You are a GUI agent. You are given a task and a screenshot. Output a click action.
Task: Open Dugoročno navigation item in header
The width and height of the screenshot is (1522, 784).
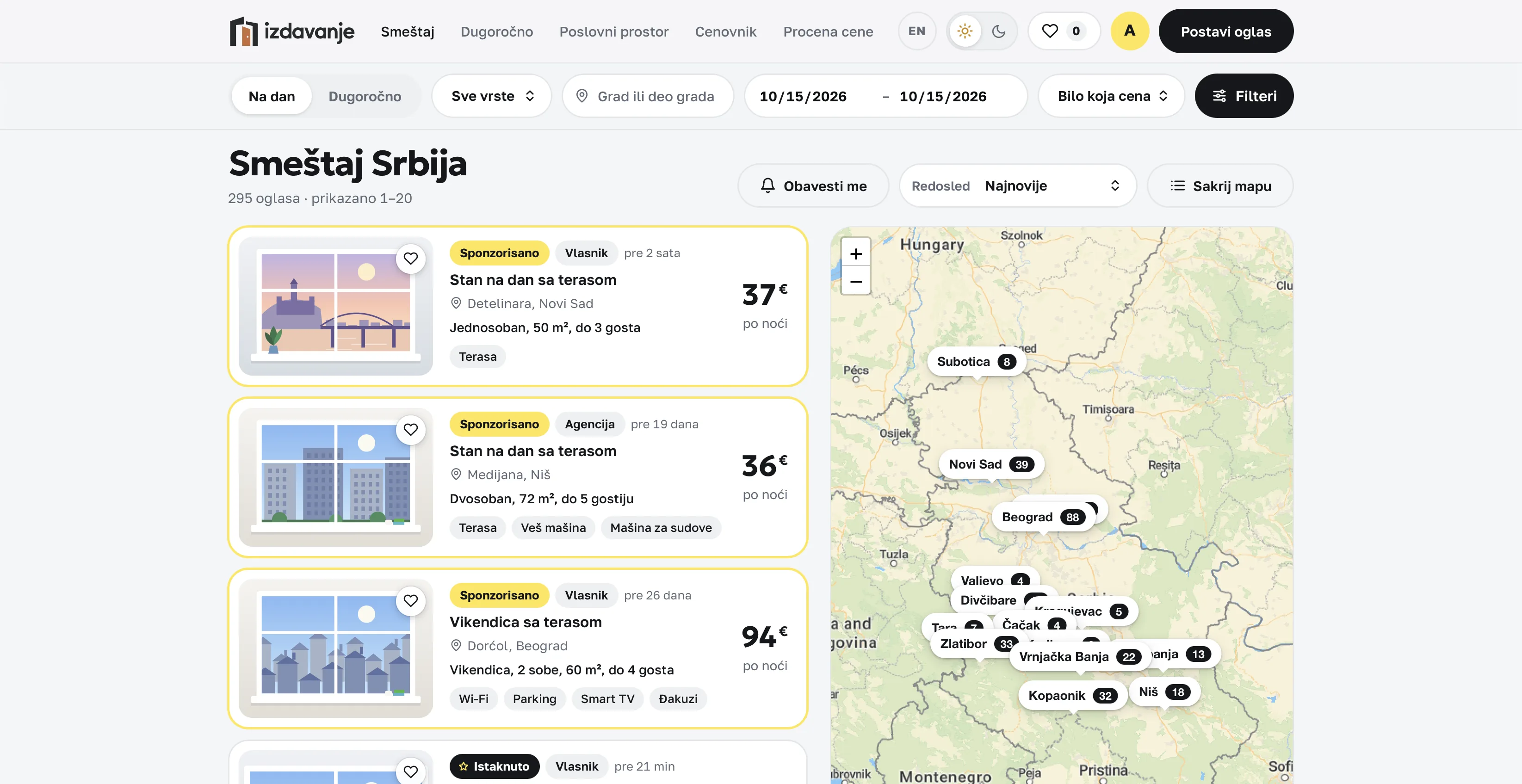[x=496, y=32]
